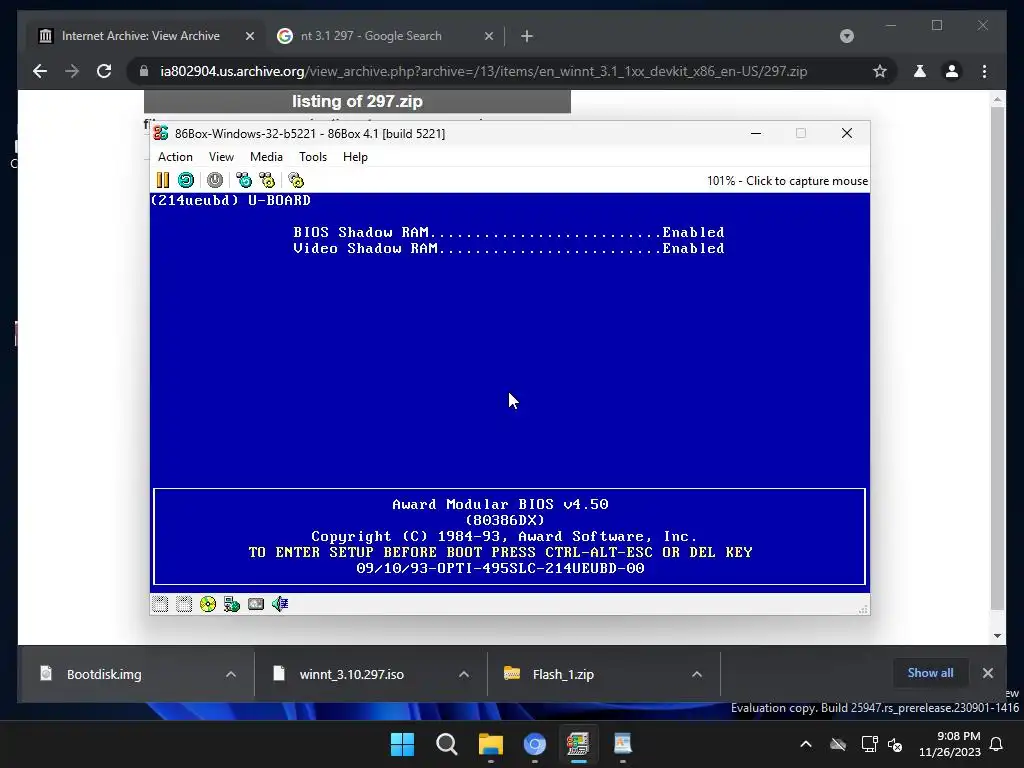The width and height of the screenshot is (1024, 768).
Task: Go forward in Chrome
Action: point(72,71)
